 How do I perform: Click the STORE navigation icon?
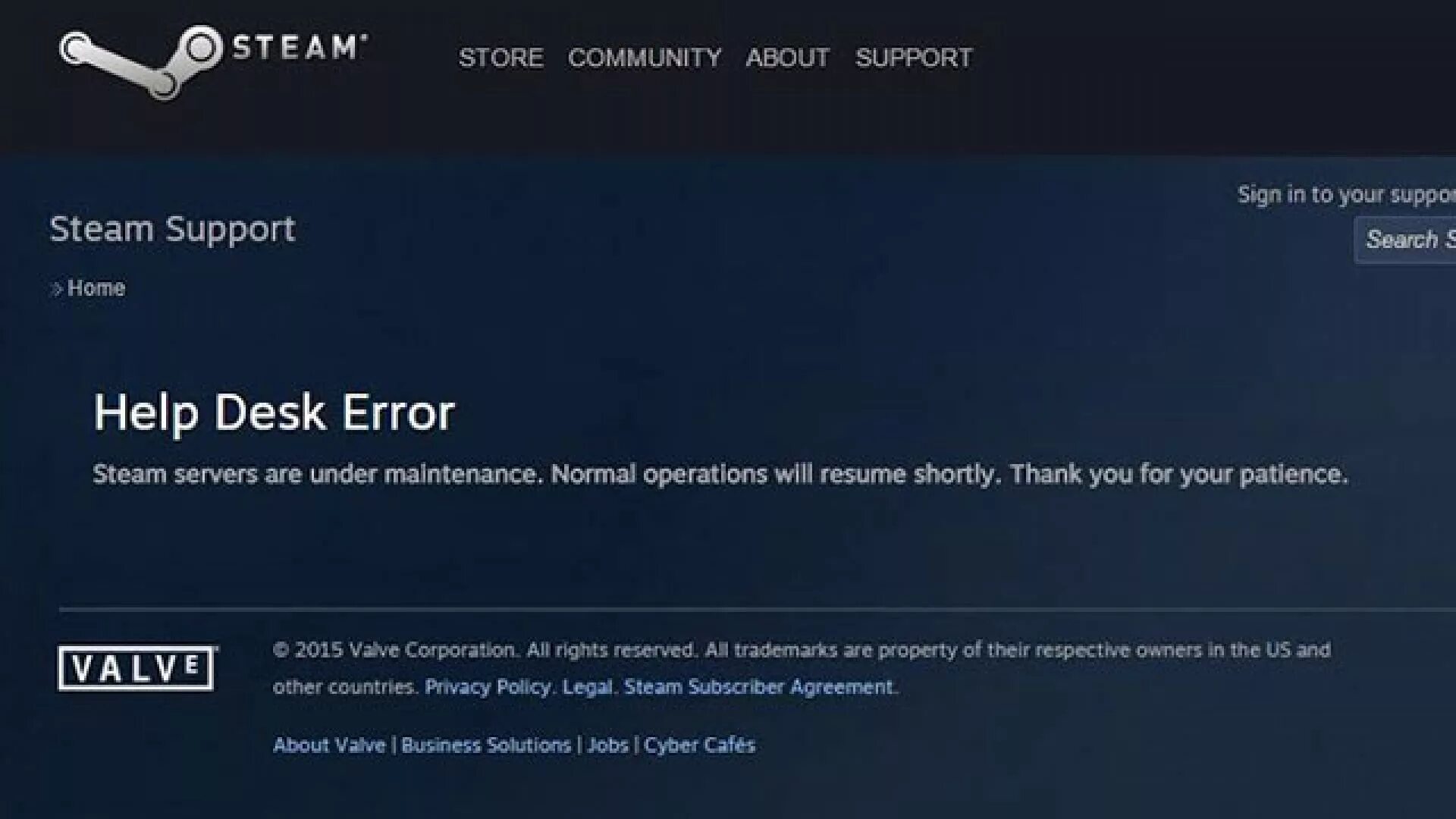click(x=499, y=56)
